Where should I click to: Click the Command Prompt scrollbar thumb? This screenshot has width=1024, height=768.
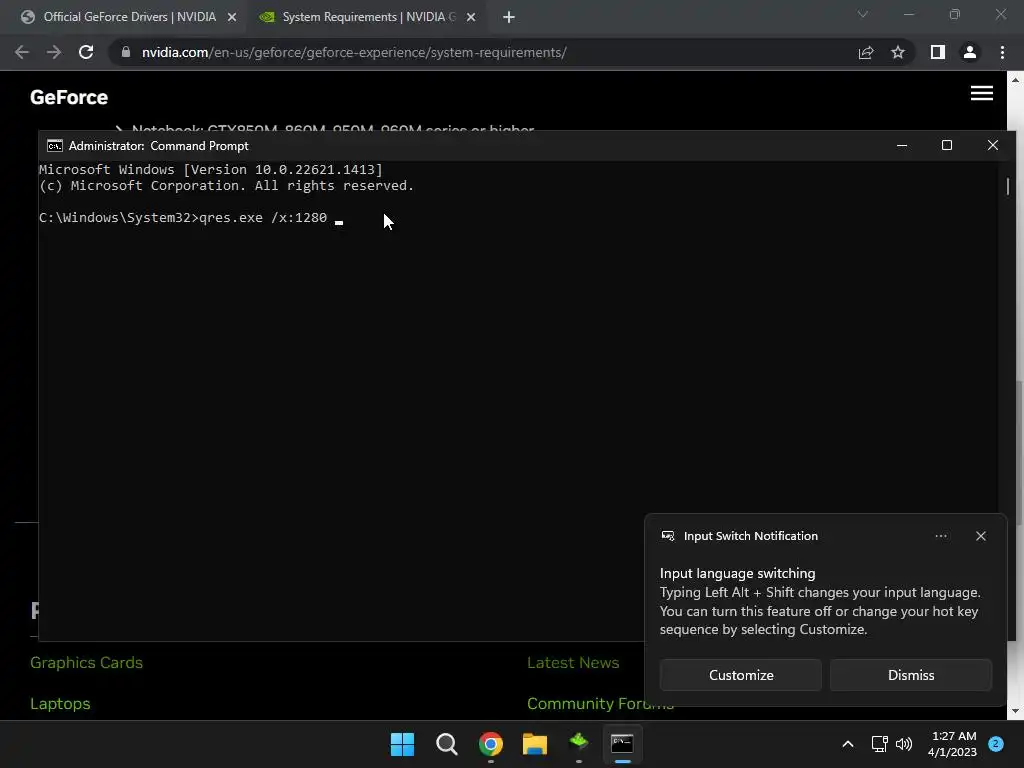1008,187
